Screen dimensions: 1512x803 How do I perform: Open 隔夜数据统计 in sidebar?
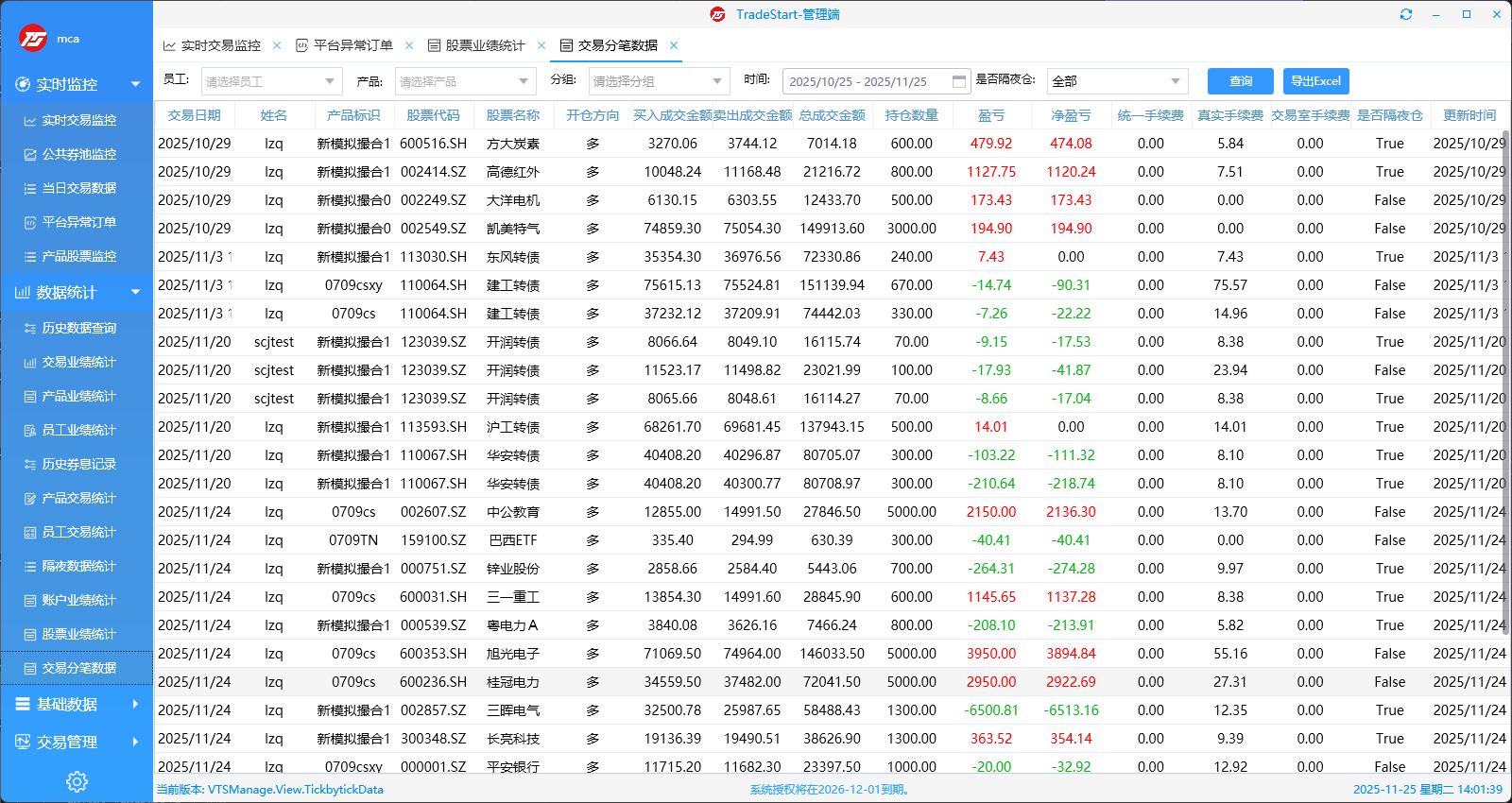click(x=77, y=566)
